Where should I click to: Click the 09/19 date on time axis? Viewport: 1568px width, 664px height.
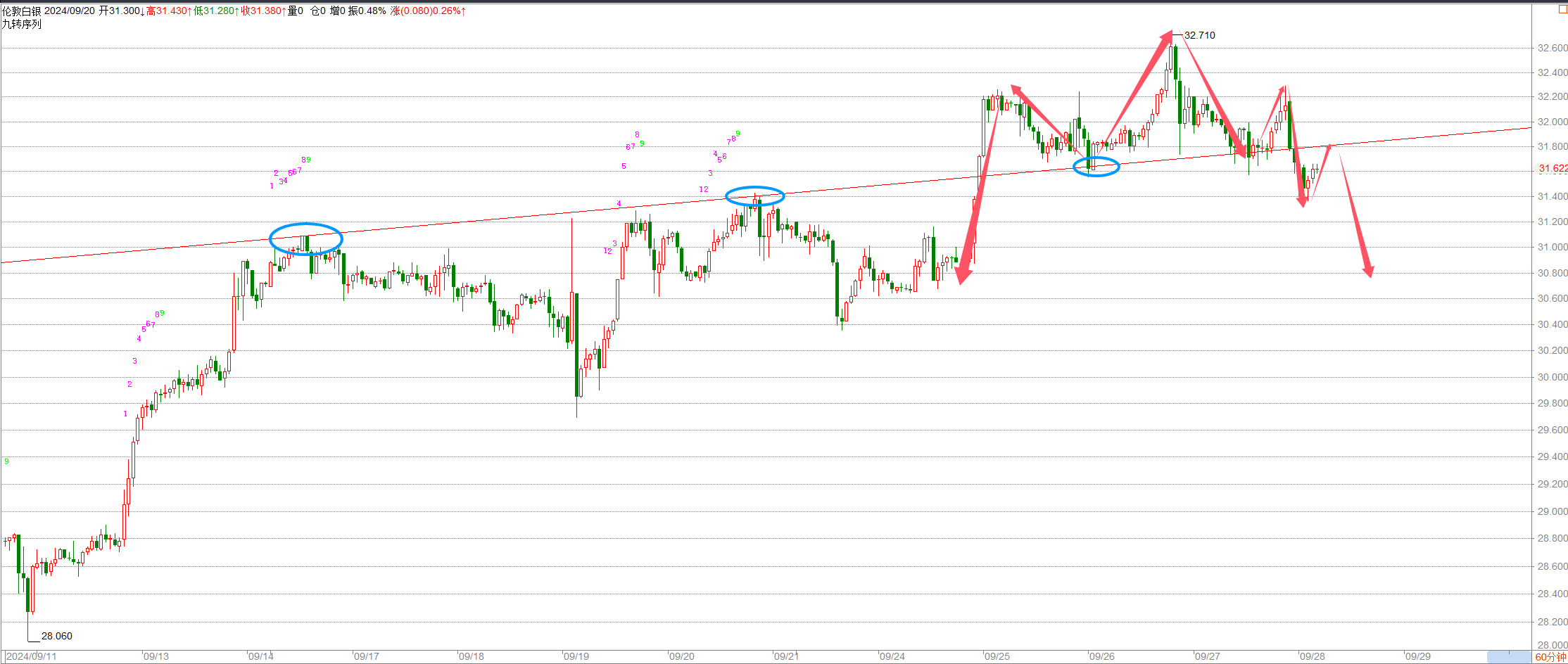point(576,656)
